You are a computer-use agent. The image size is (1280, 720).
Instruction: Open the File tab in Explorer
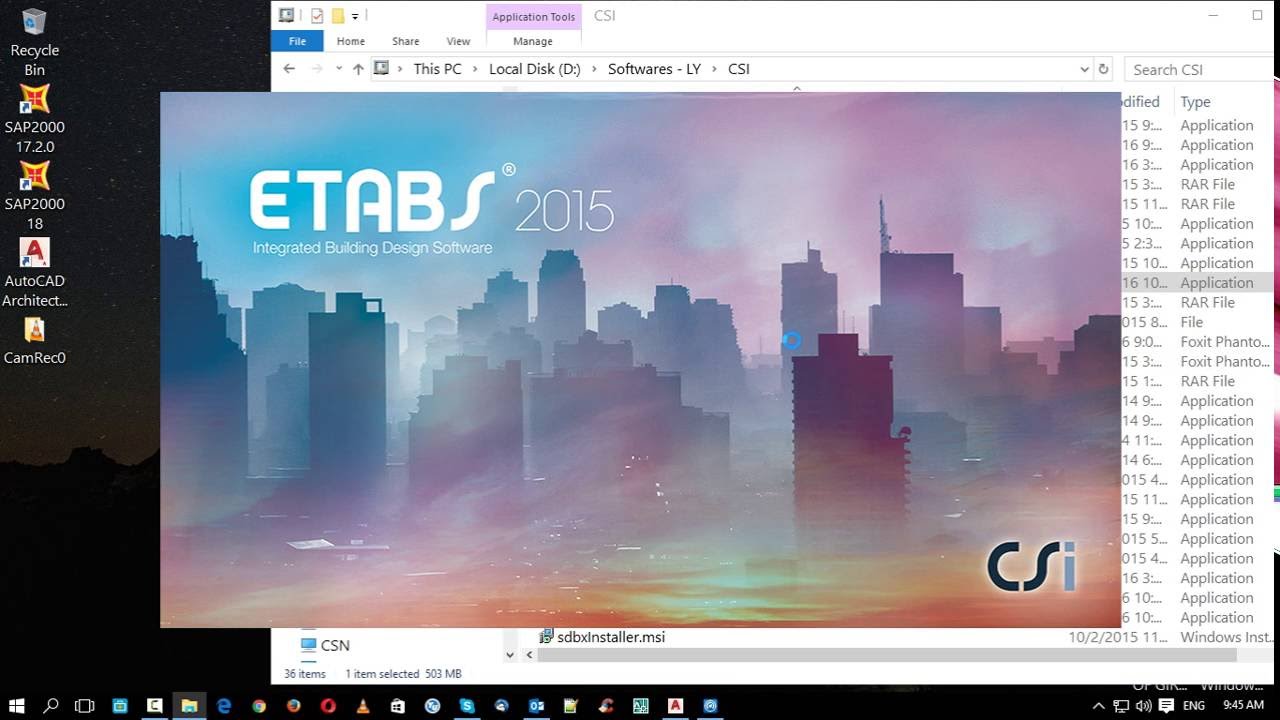point(297,41)
